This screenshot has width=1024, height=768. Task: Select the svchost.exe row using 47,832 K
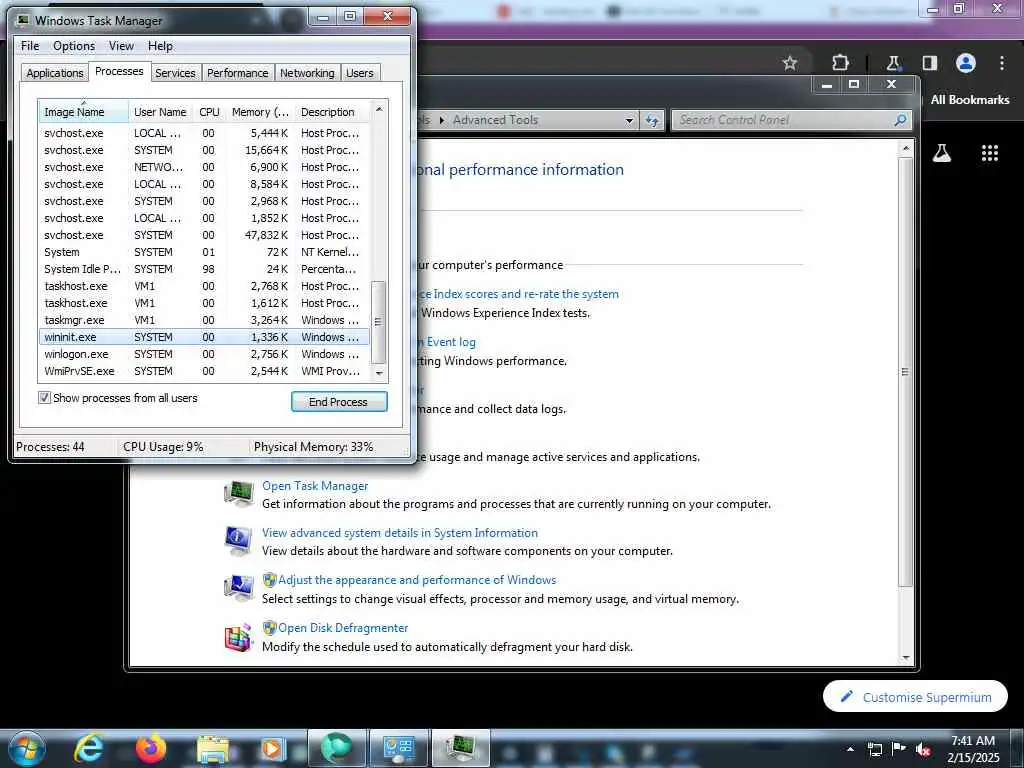(x=203, y=235)
